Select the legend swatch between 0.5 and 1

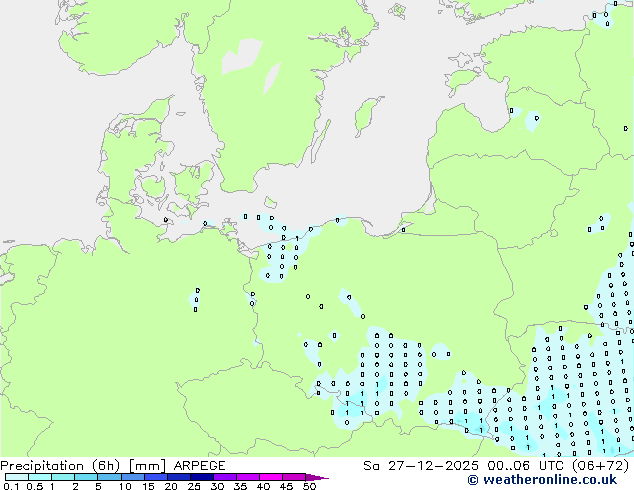(x=40, y=477)
